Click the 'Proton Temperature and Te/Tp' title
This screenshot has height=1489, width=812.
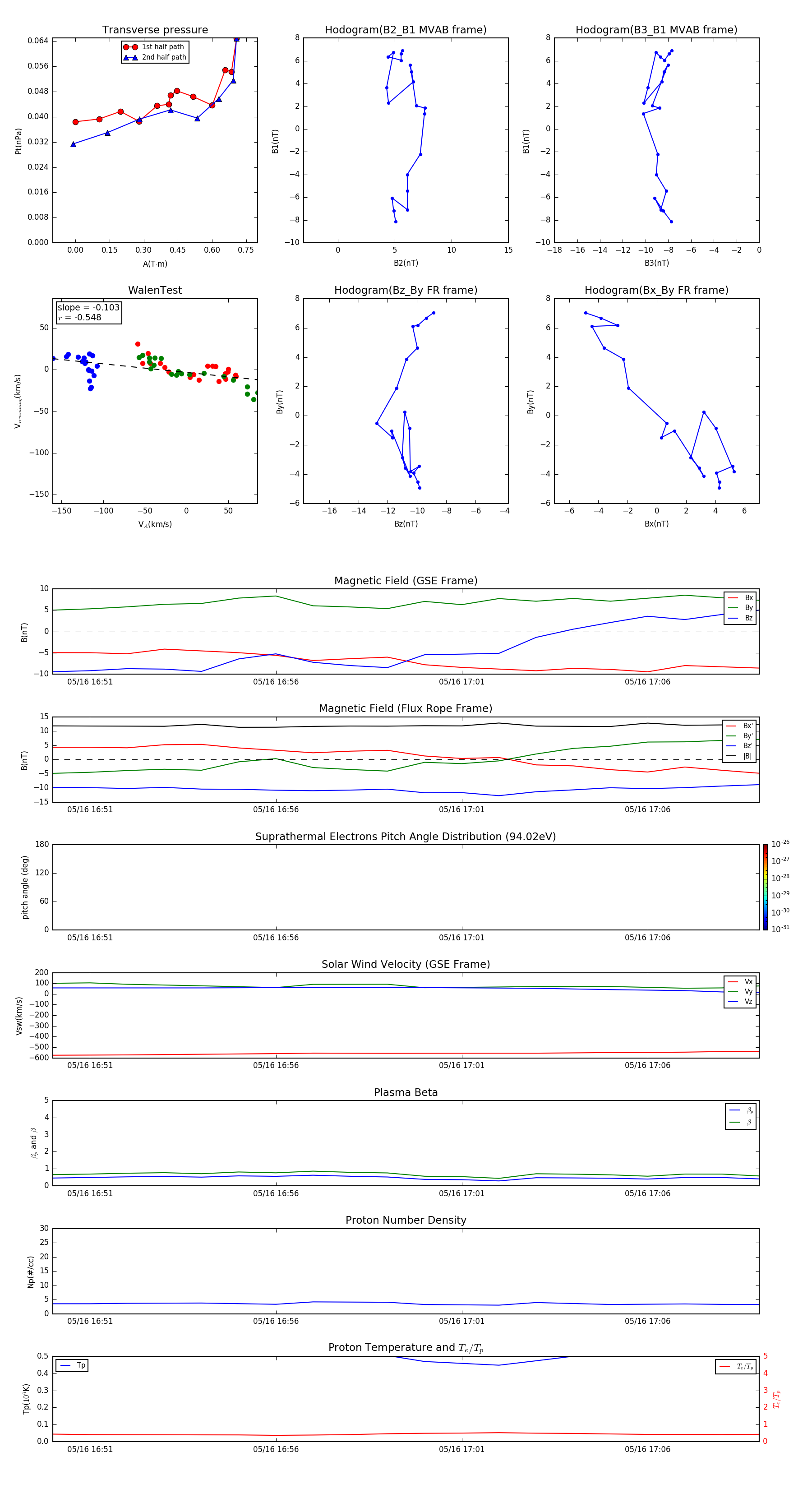coord(406,1348)
